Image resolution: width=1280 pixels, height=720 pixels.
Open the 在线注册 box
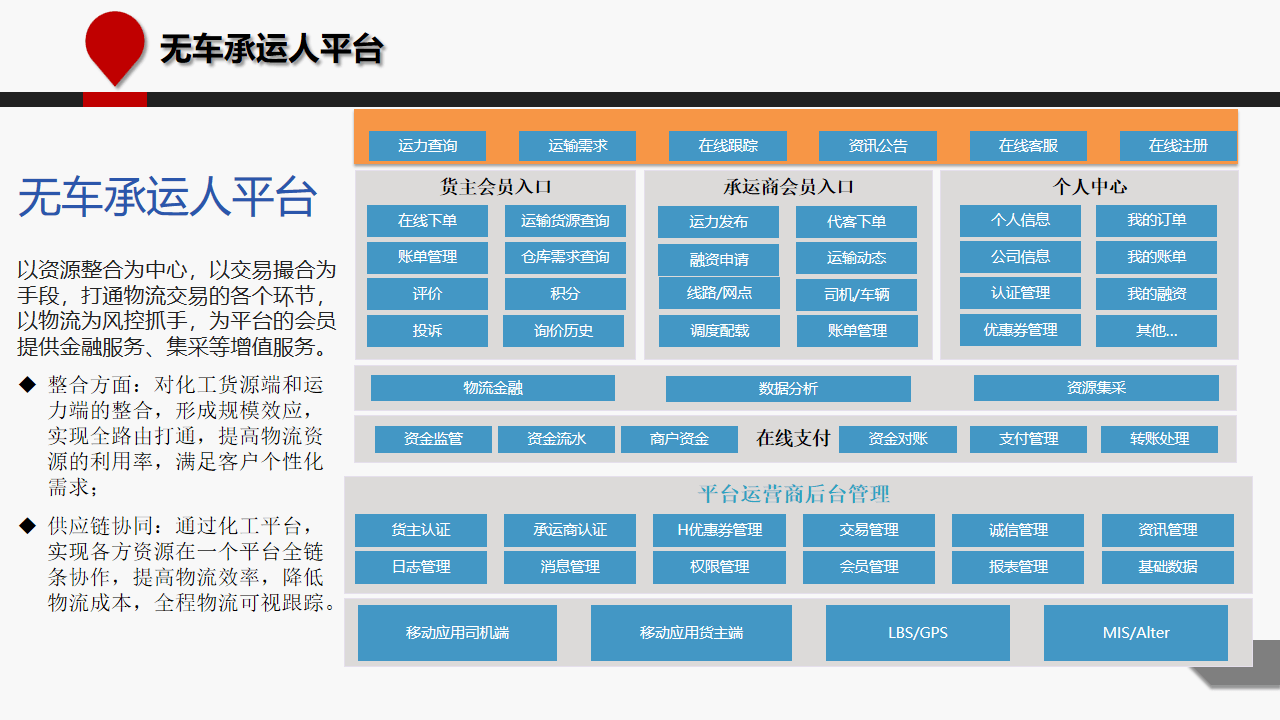[1178, 146]
